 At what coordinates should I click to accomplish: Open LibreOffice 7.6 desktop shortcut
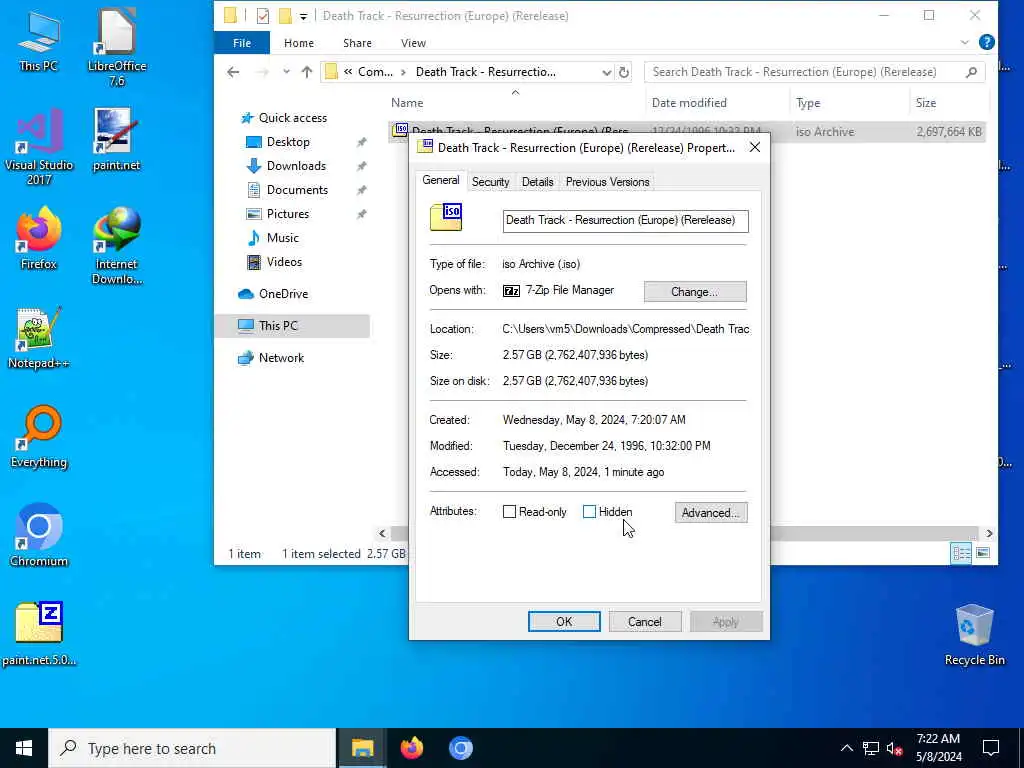(x=117, y=47)
